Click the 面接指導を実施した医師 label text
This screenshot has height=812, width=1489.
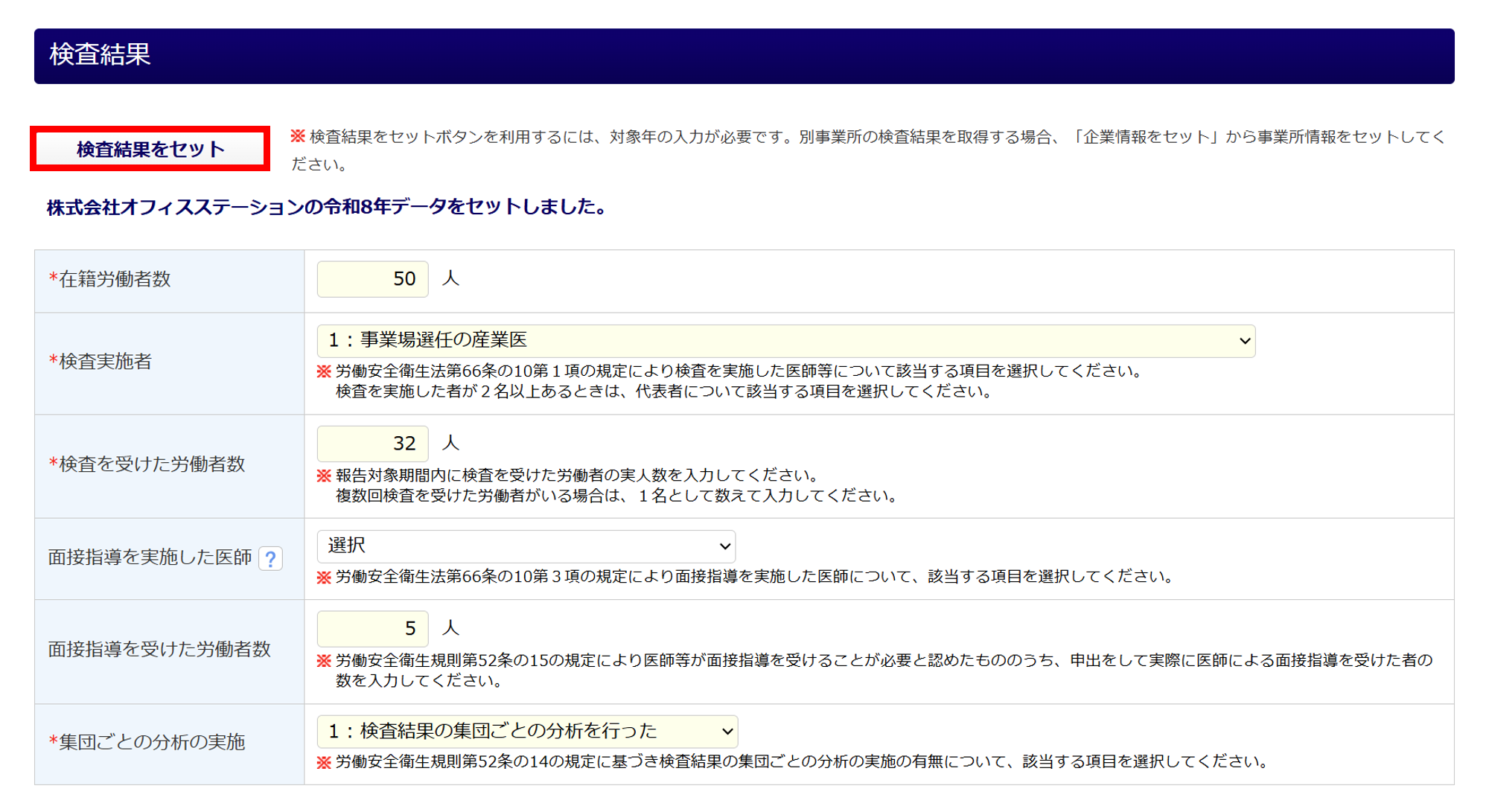point(150,557)
